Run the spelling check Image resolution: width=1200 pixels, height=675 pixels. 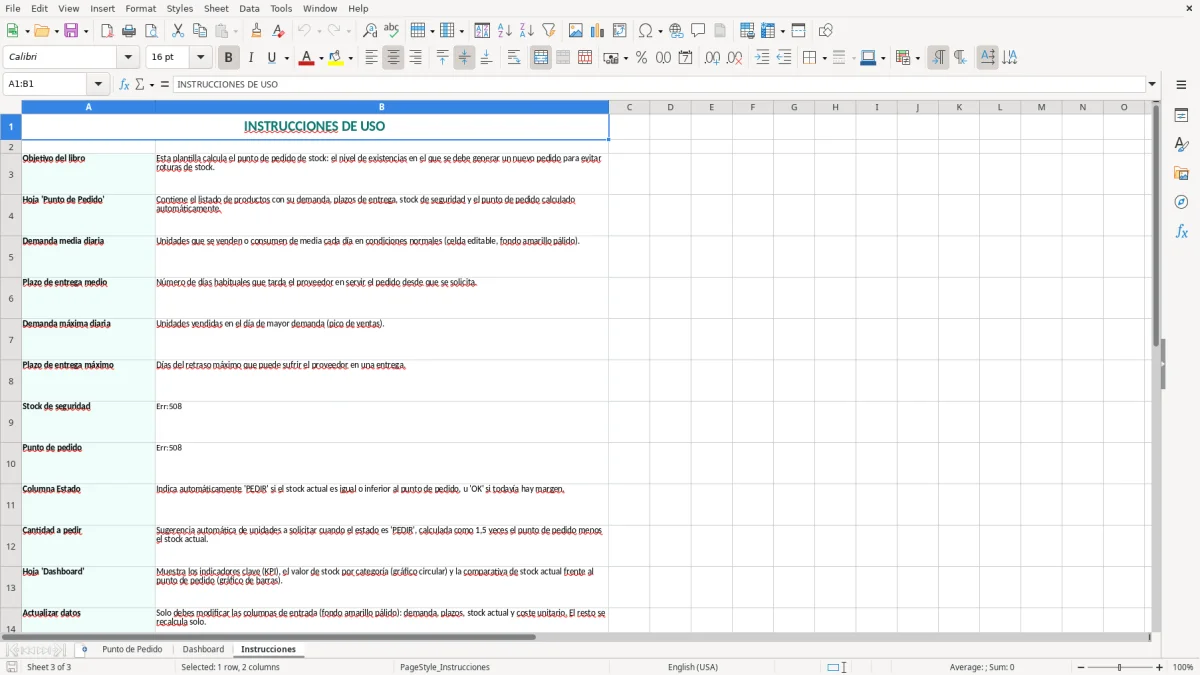pyautogui.click(x=392, y=31)
